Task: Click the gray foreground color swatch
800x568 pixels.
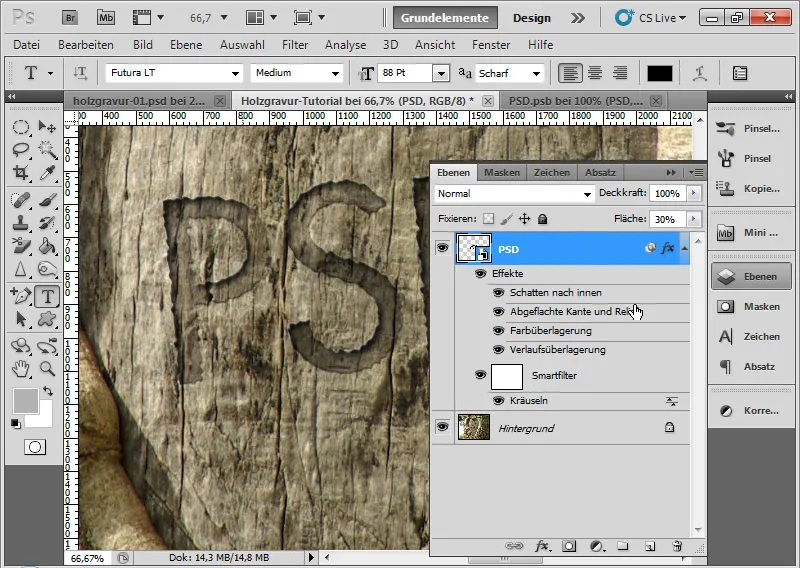Action: 26,401
